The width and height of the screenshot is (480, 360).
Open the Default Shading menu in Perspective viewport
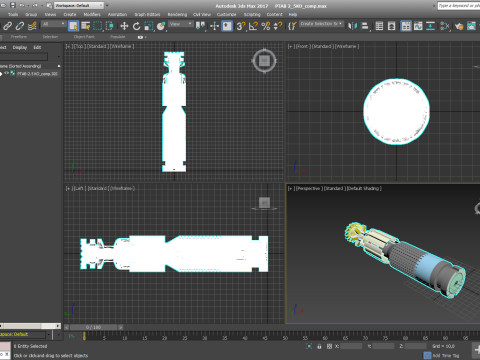[364, 189]
